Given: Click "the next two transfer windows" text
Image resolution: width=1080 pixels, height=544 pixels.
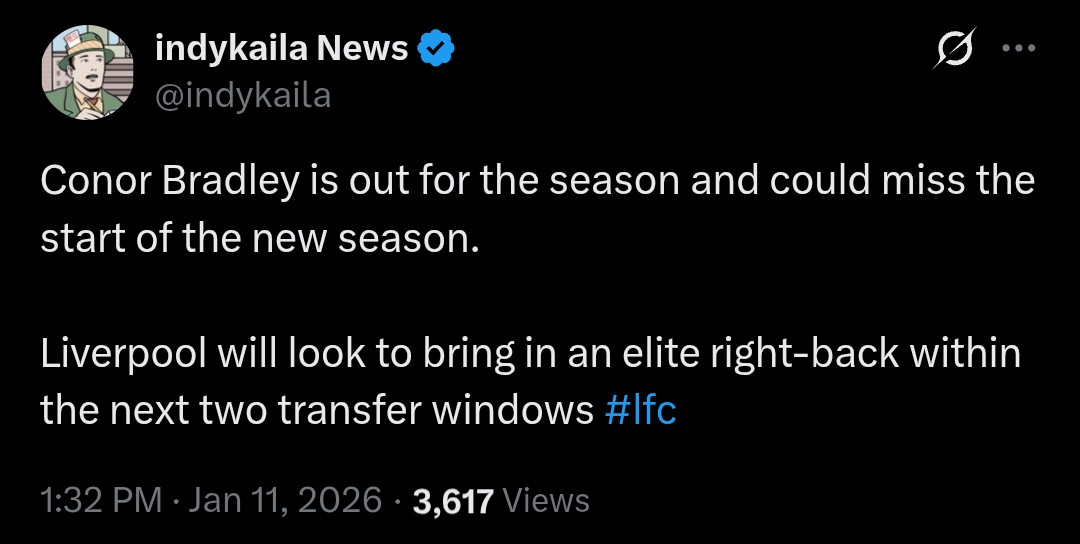Looking at the screenshot, I should (x=317, y=412).
